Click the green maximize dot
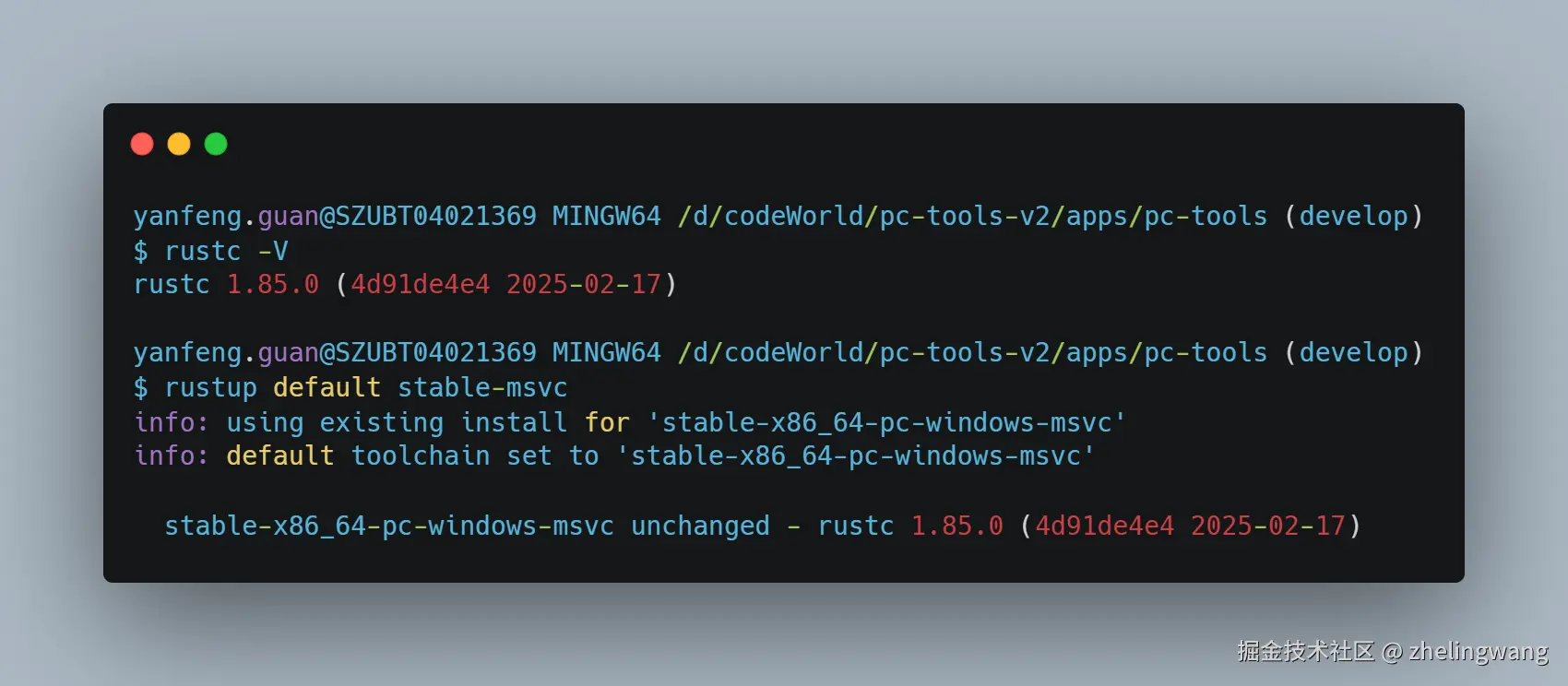The image size is (1568, 686). [x=216, y=144]
